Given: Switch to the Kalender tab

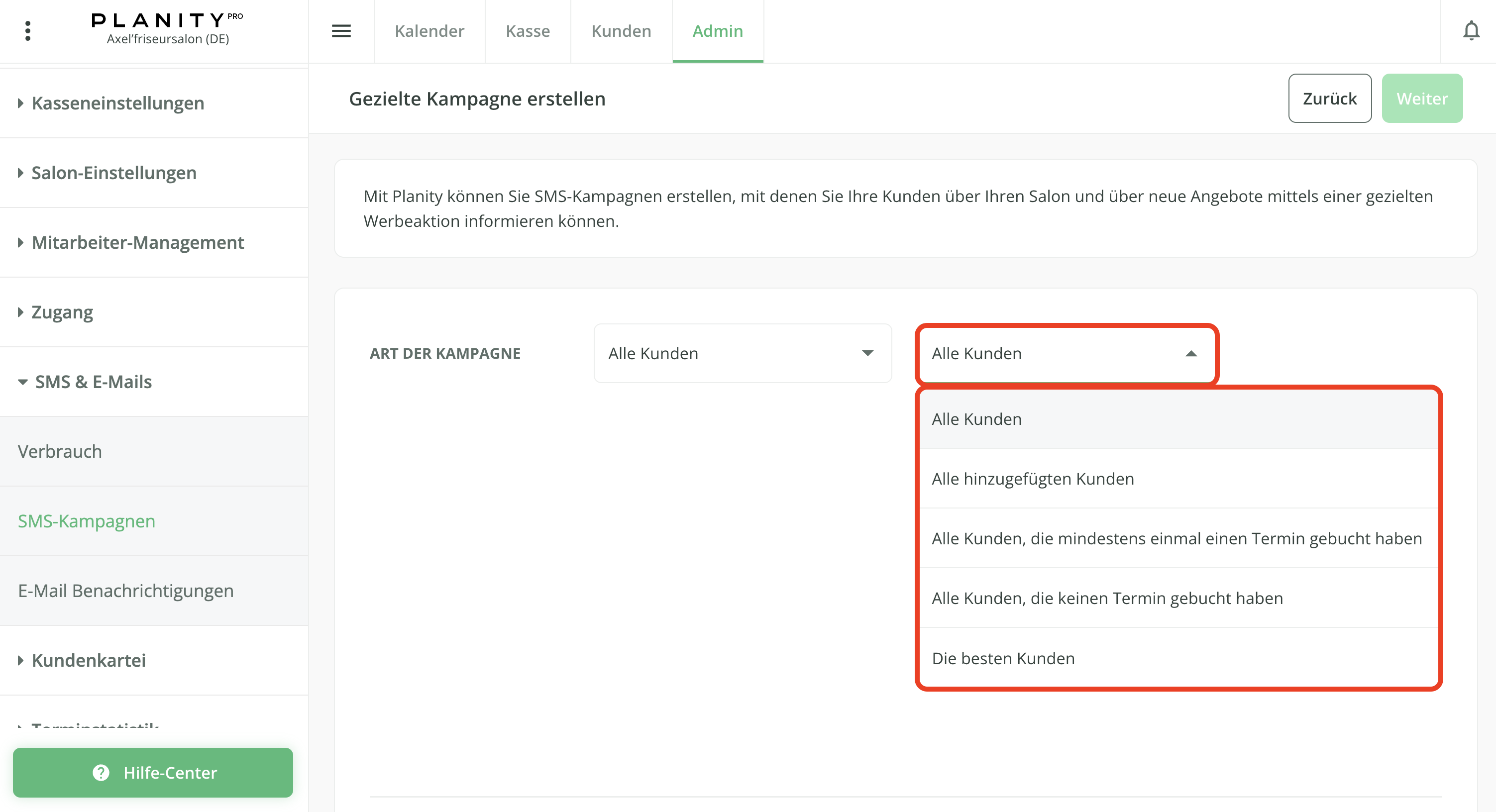Looking at the screenshot, I should [x=429, y=31].
